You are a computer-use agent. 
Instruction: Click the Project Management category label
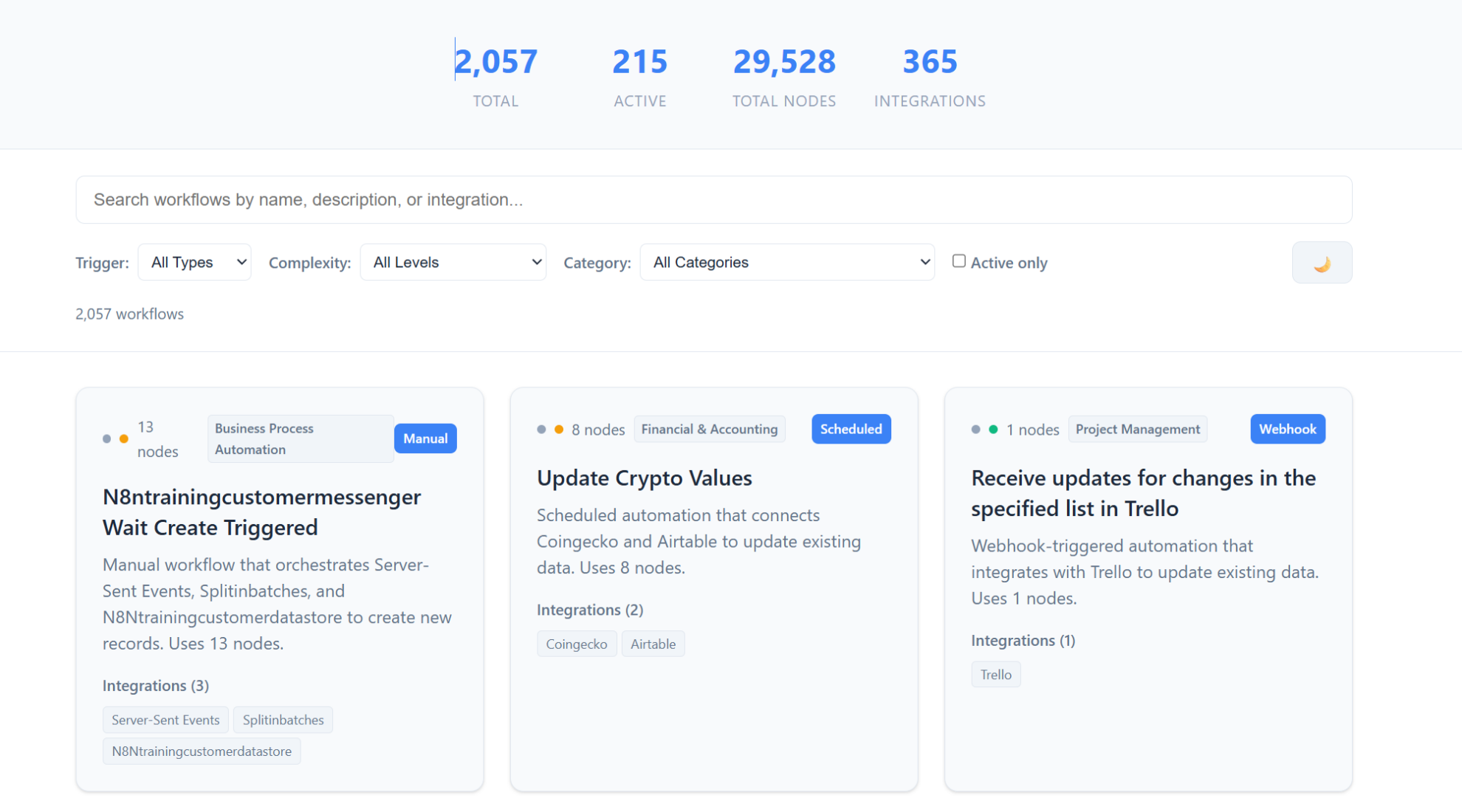pos(1137,430)
